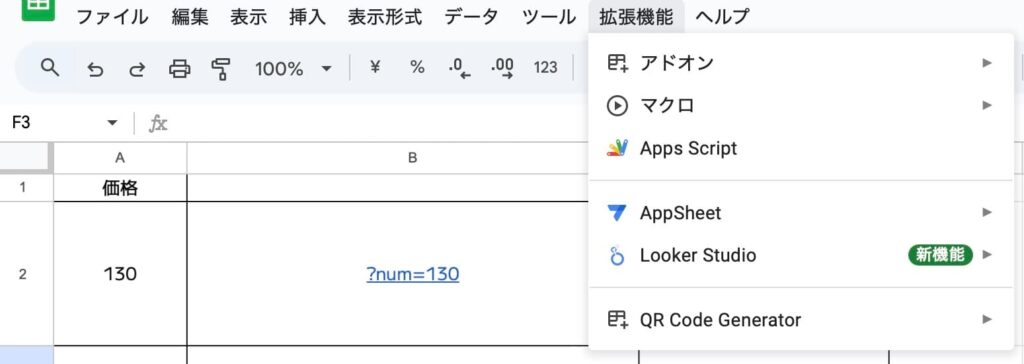Click the Looker Studio logo icon

617,255
